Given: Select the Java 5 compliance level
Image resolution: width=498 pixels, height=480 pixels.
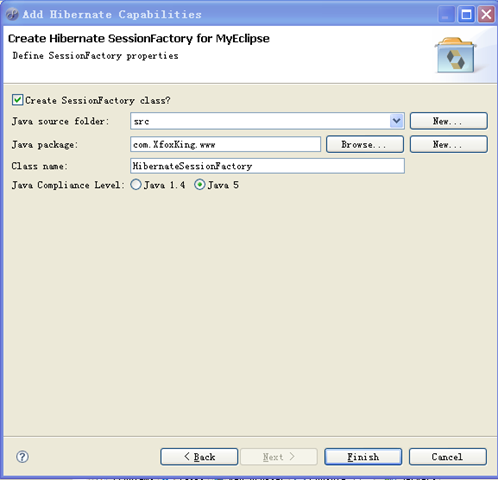Looking at the screenshot, I should tap(200, 185).
